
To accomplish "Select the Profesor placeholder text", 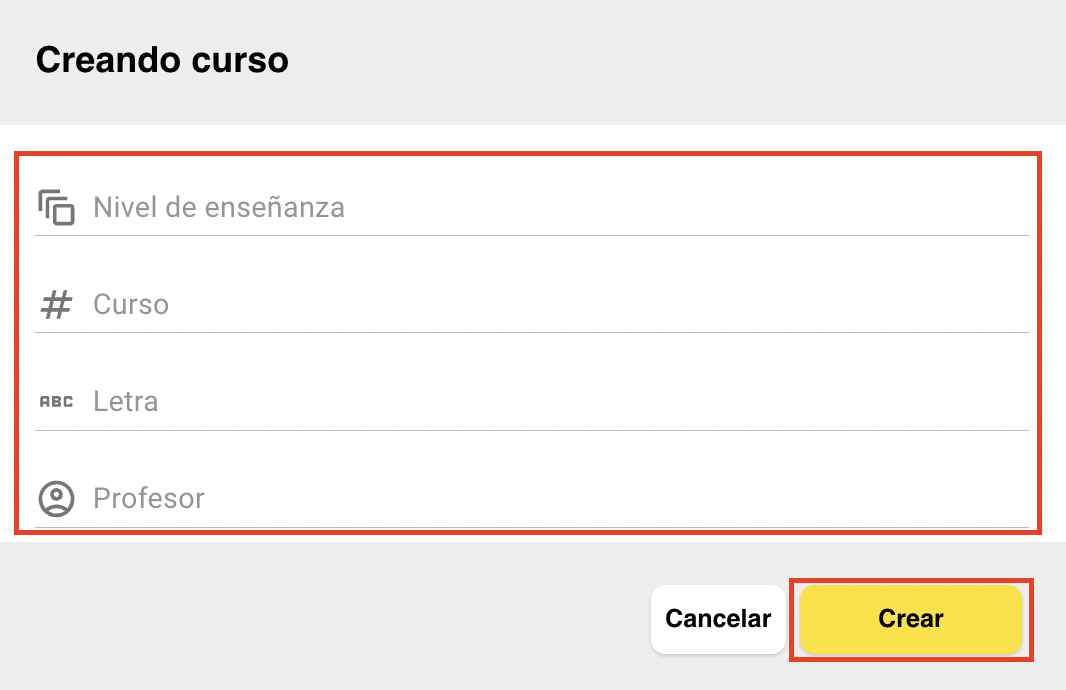I will [149, 499].
